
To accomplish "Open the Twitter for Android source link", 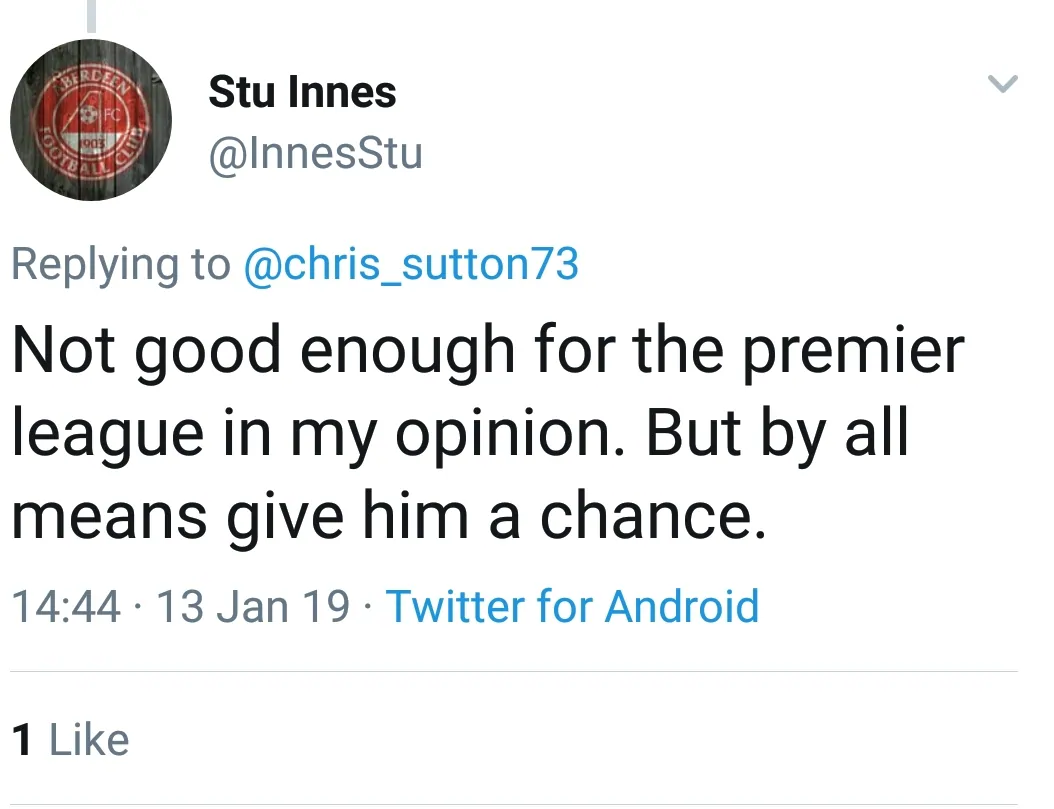I will tap(572, 607).
